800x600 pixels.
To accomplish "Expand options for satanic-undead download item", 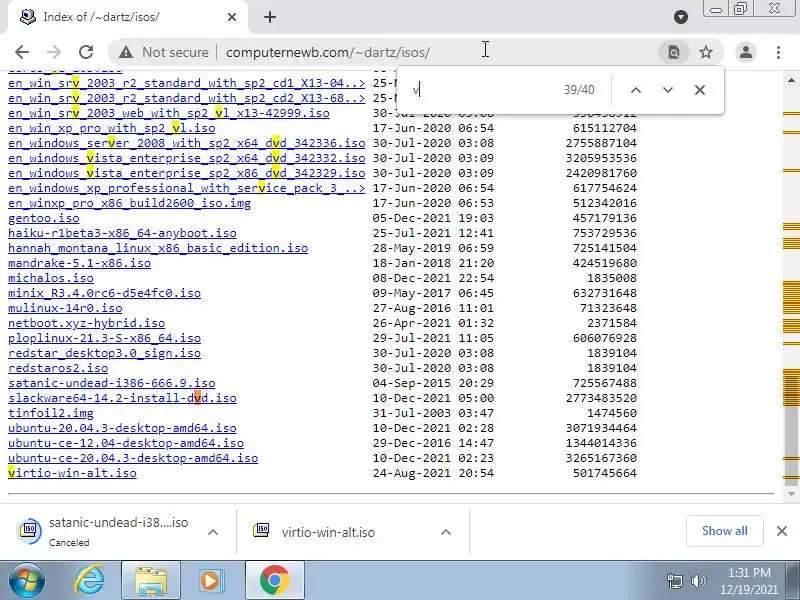I will (213, 532).
